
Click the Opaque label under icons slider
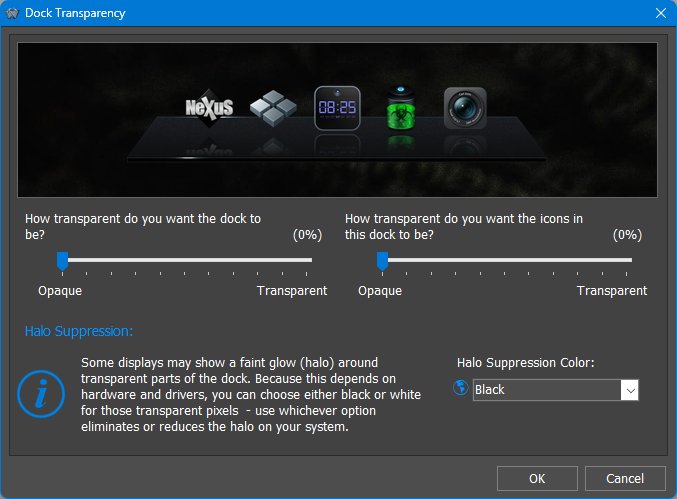(x=380, y=291)
